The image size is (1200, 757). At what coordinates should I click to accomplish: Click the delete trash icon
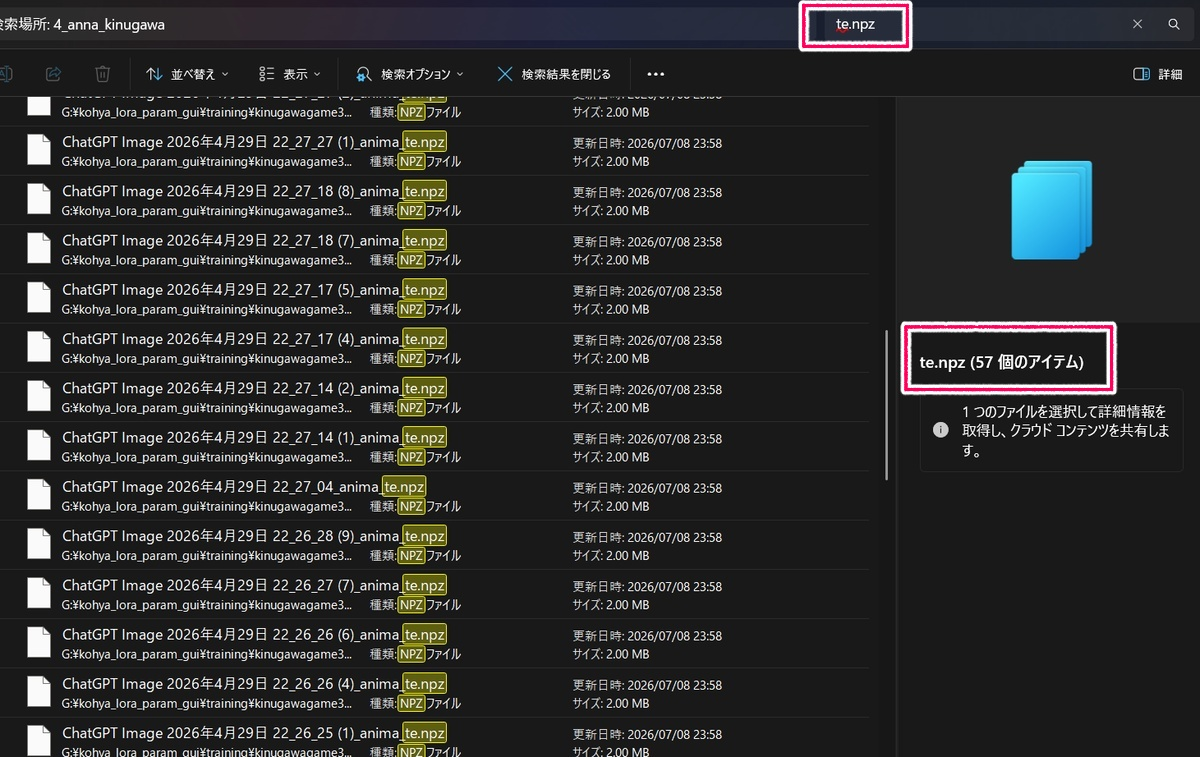(102, 74)
